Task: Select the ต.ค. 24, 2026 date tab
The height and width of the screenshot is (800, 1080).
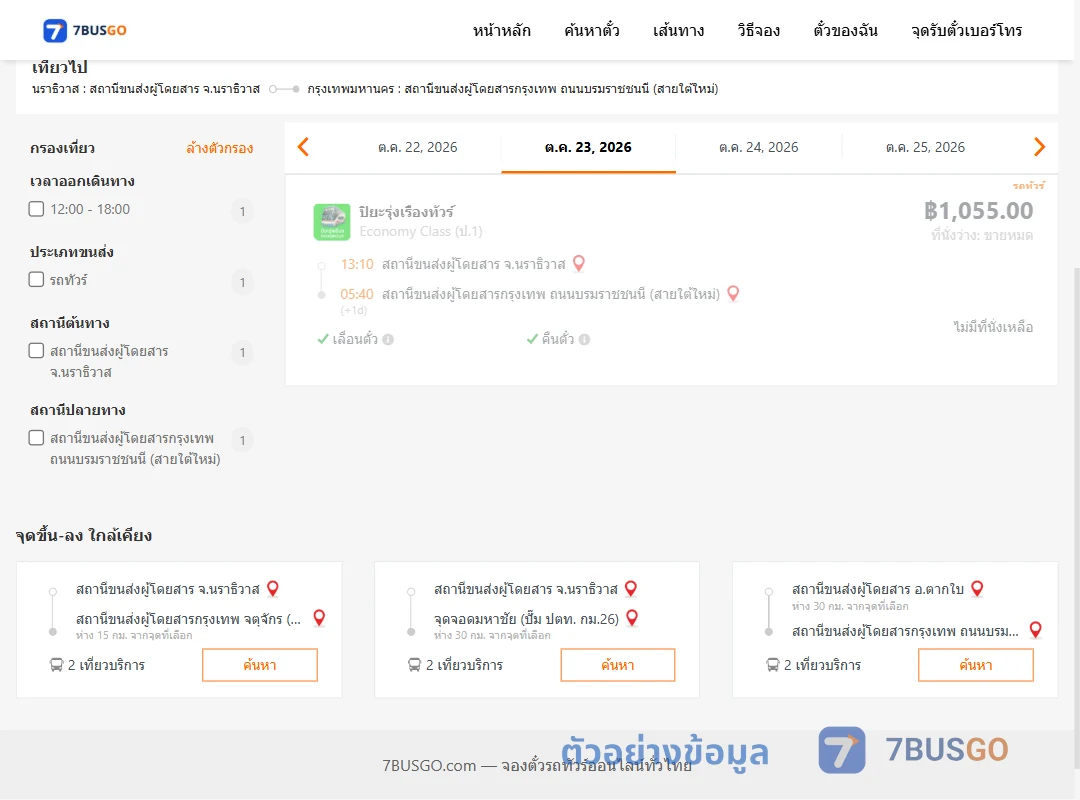Action: pyautogui.click(x=758, y=147)
